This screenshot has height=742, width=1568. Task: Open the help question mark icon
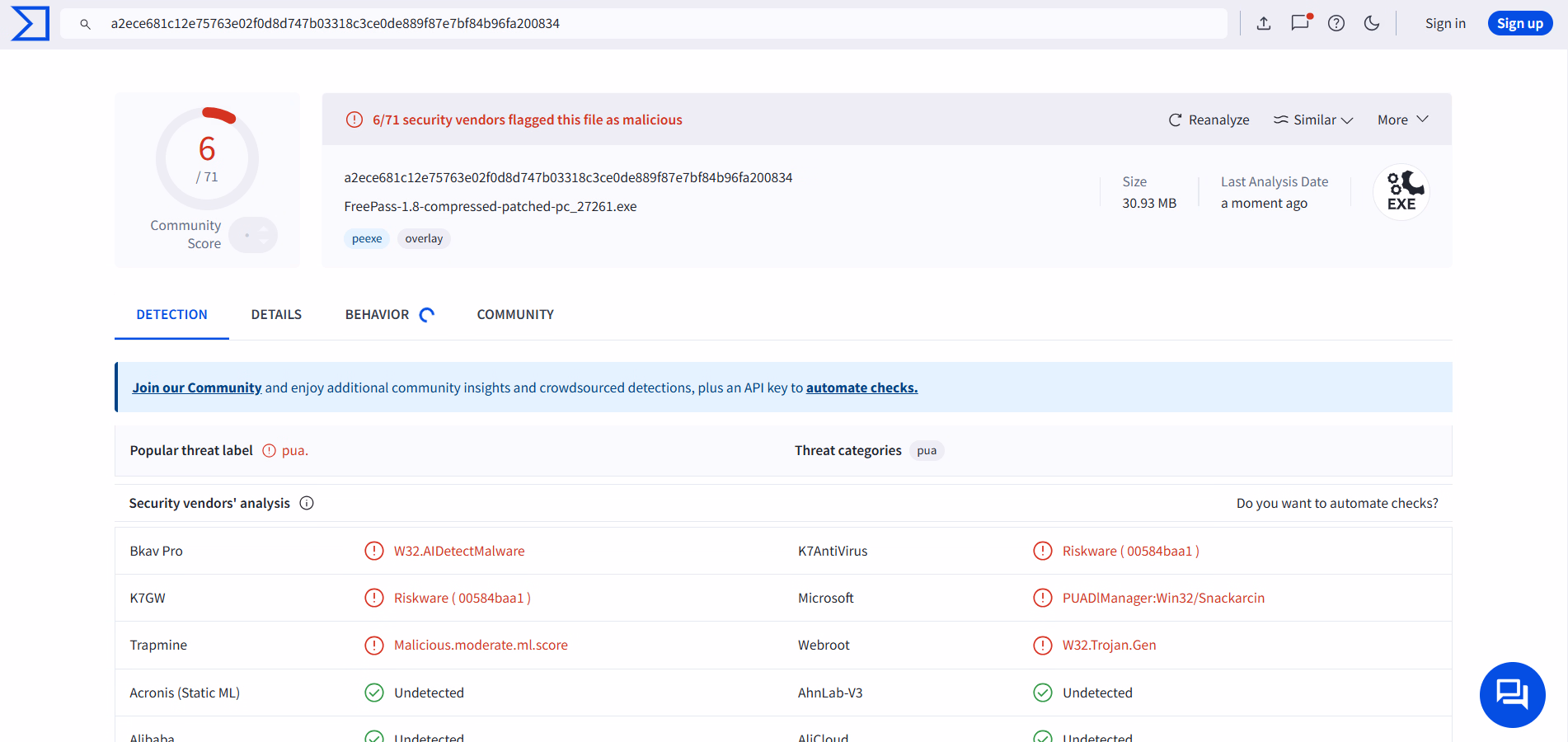(x=1336, y=23)
